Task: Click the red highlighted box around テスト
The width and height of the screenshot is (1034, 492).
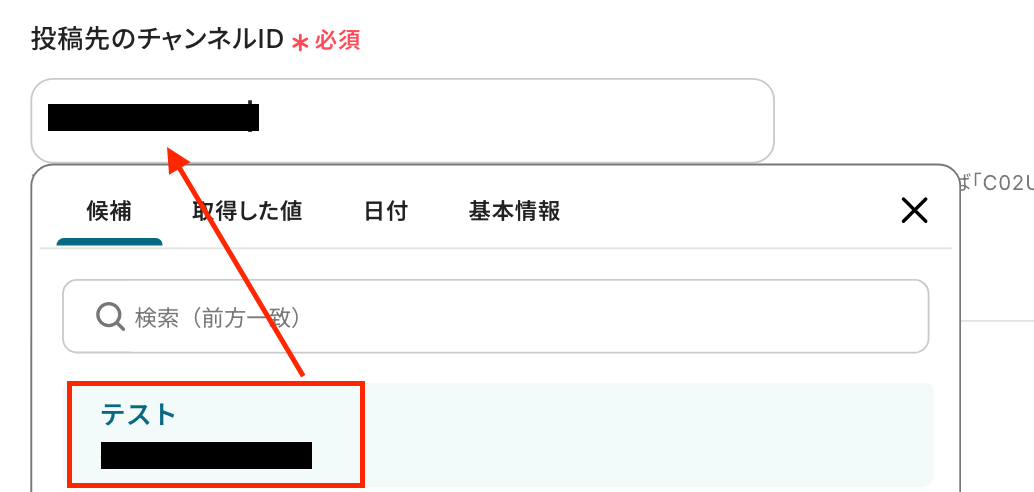Action: (216, 434)
